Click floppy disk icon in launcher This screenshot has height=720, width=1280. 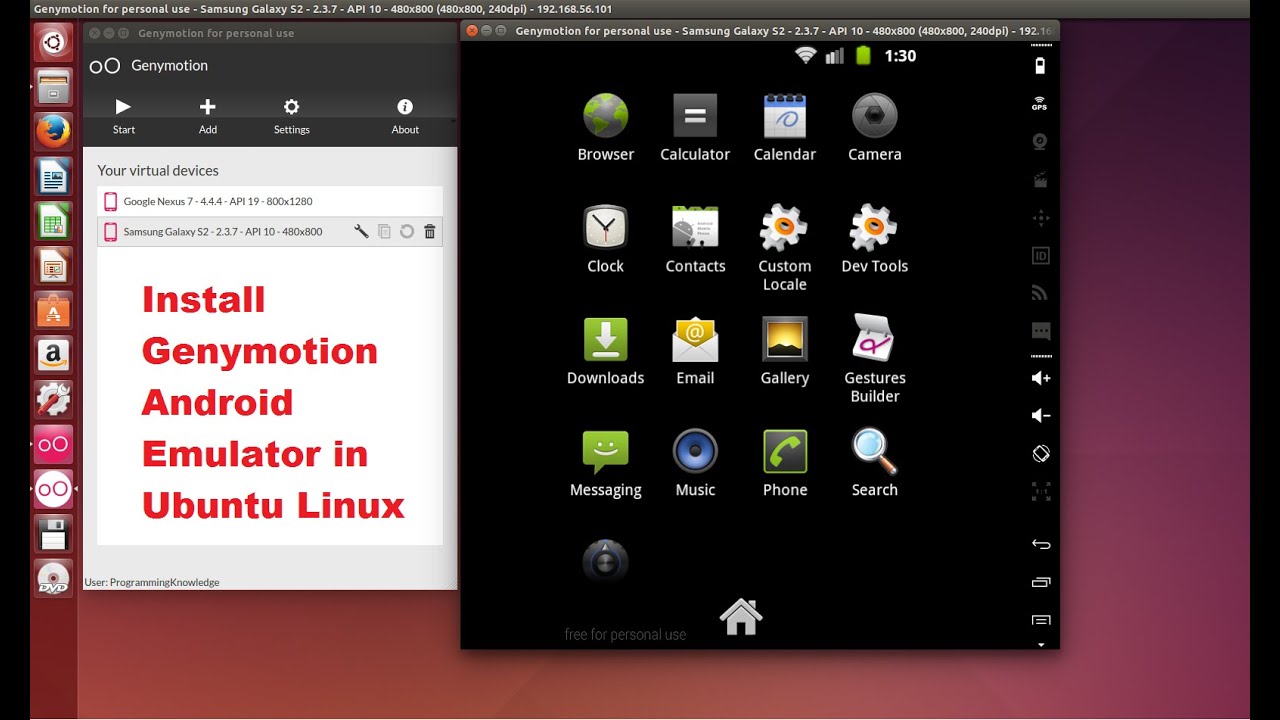[x=53, y=533]
